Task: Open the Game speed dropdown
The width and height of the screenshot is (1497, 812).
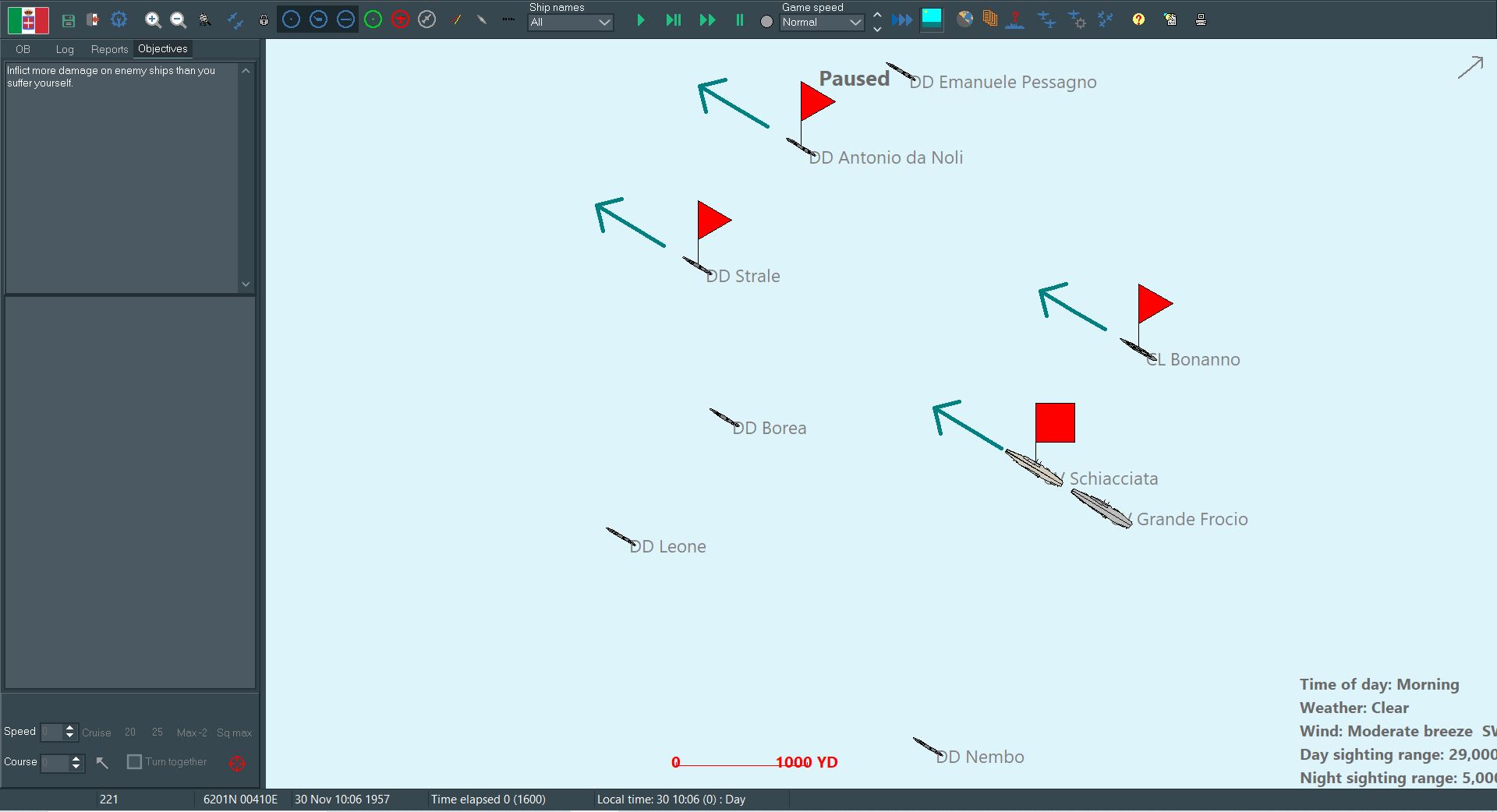Action: [x=822, y=23]
